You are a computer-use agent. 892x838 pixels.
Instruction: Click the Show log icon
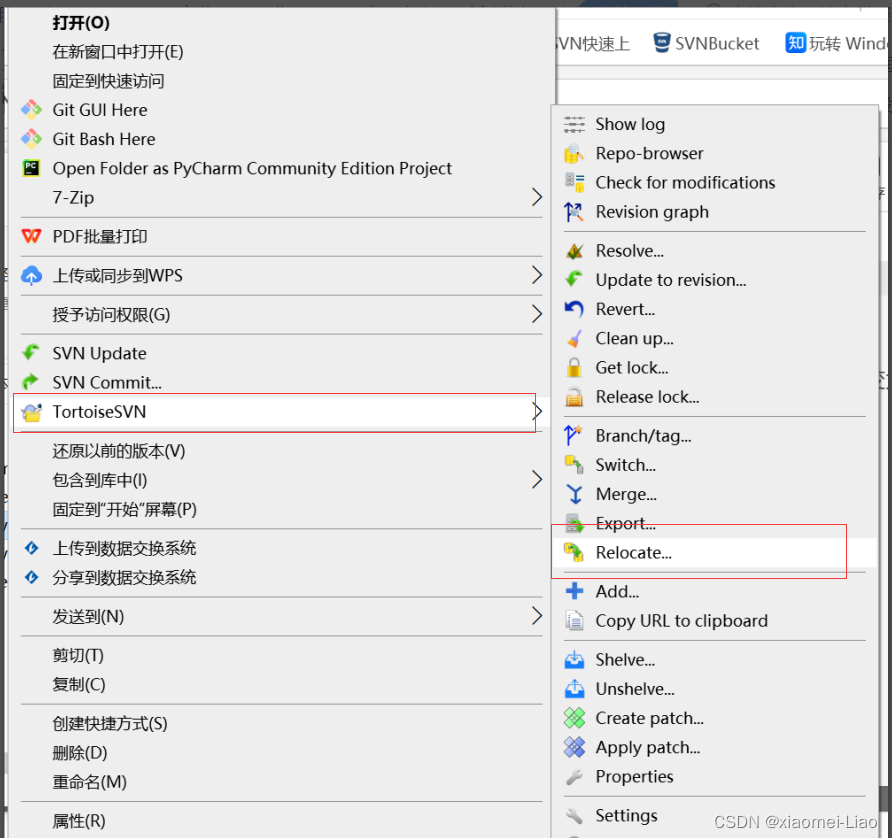574,124
